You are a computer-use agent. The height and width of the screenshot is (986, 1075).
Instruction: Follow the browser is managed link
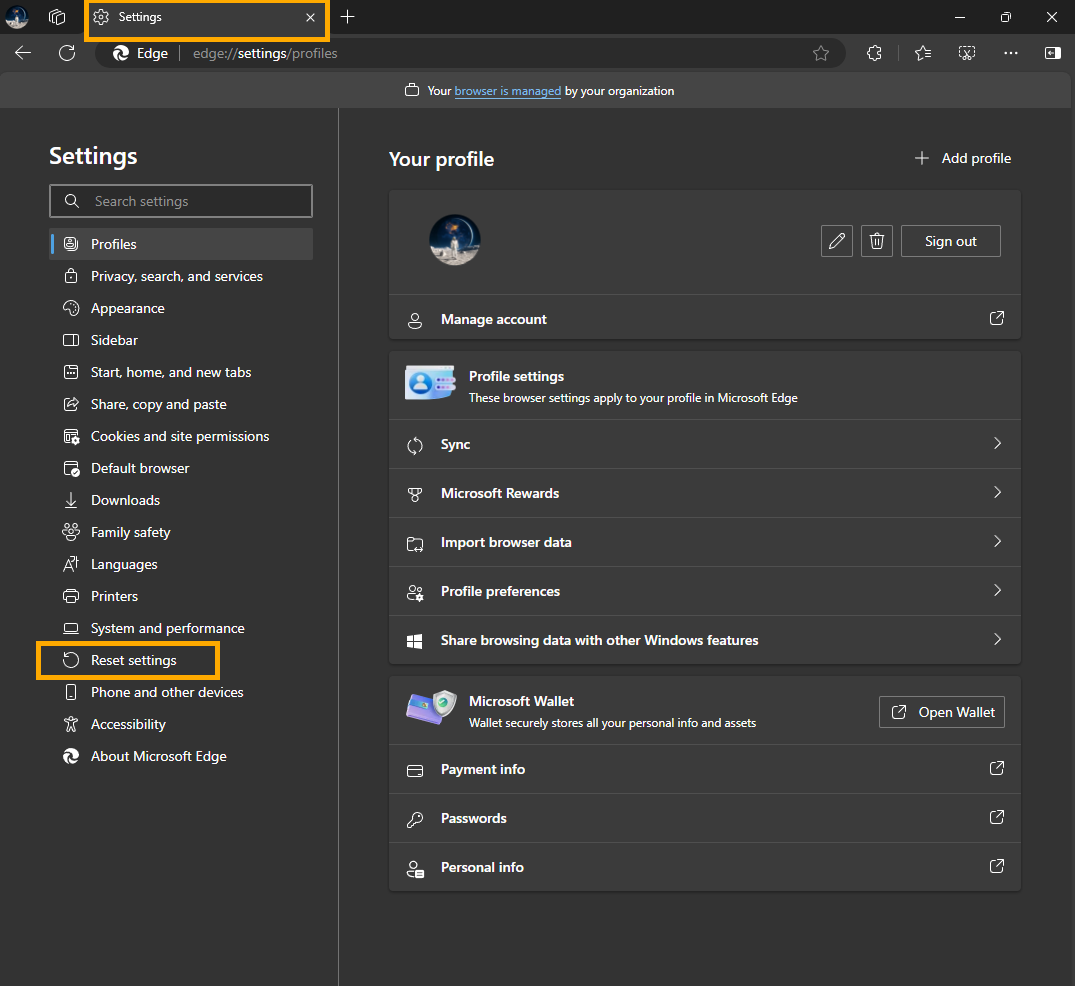coord(507,91)
